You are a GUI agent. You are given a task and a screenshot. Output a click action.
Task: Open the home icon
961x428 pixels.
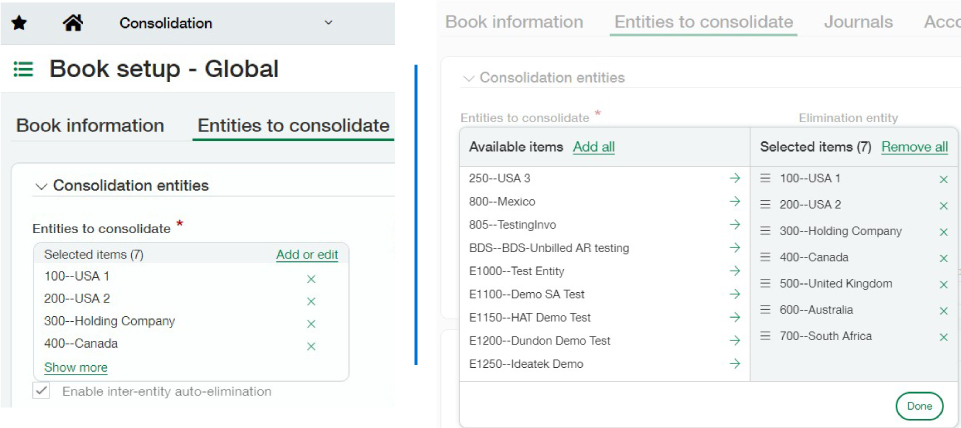coord(72,22)
